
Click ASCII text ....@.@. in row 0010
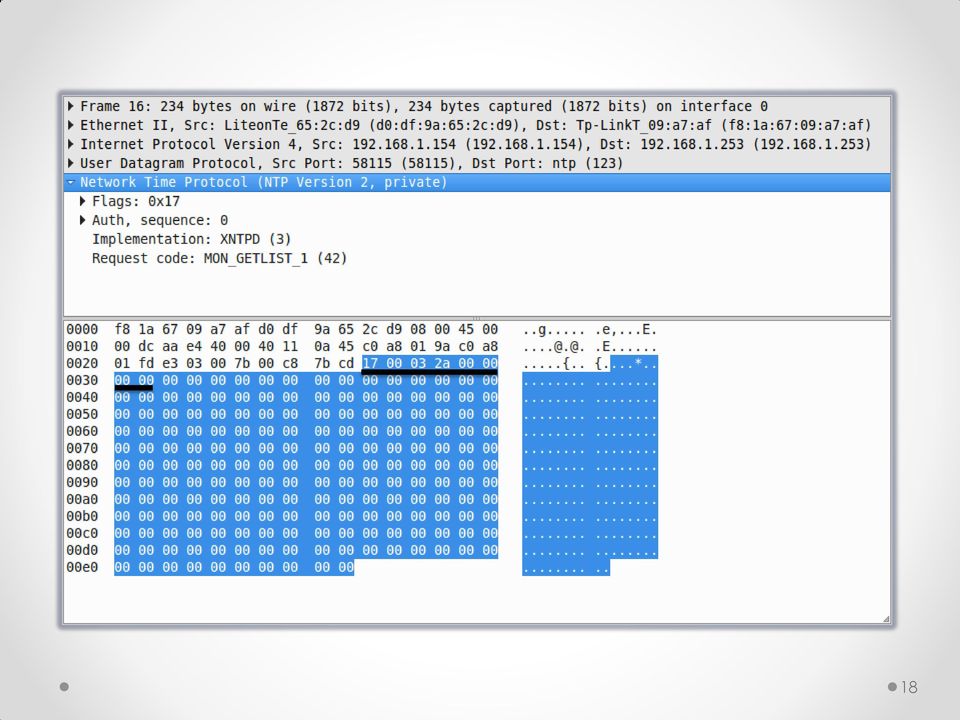click(x=554, y=347)
